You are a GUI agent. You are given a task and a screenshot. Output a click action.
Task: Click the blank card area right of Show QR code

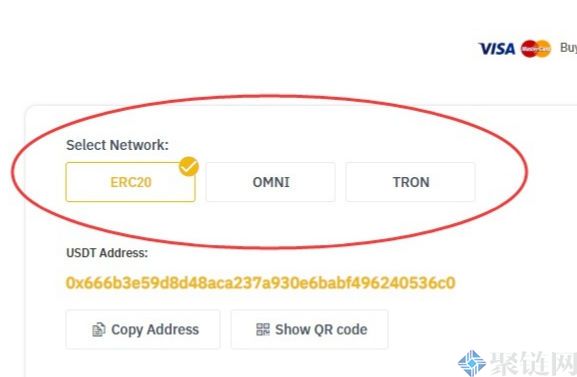point(478,330)
